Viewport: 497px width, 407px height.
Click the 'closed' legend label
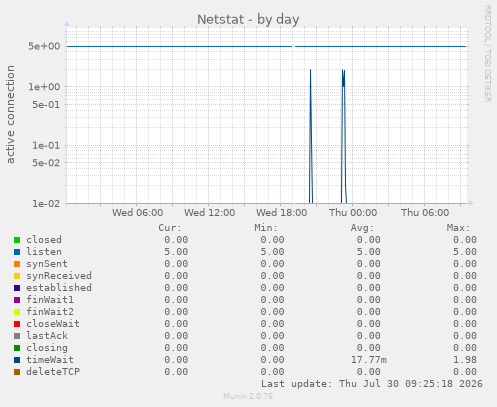click(44, 240)
